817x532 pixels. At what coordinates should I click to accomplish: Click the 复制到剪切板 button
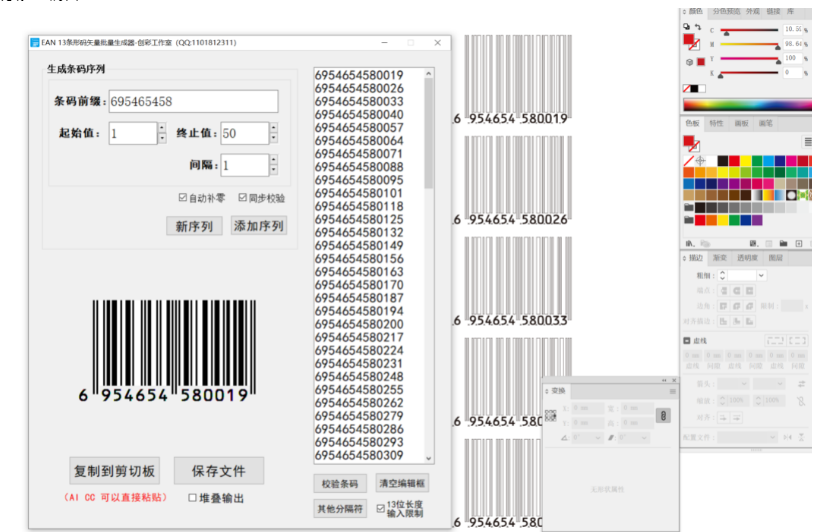pyautogui.click(x=115, y=471)
